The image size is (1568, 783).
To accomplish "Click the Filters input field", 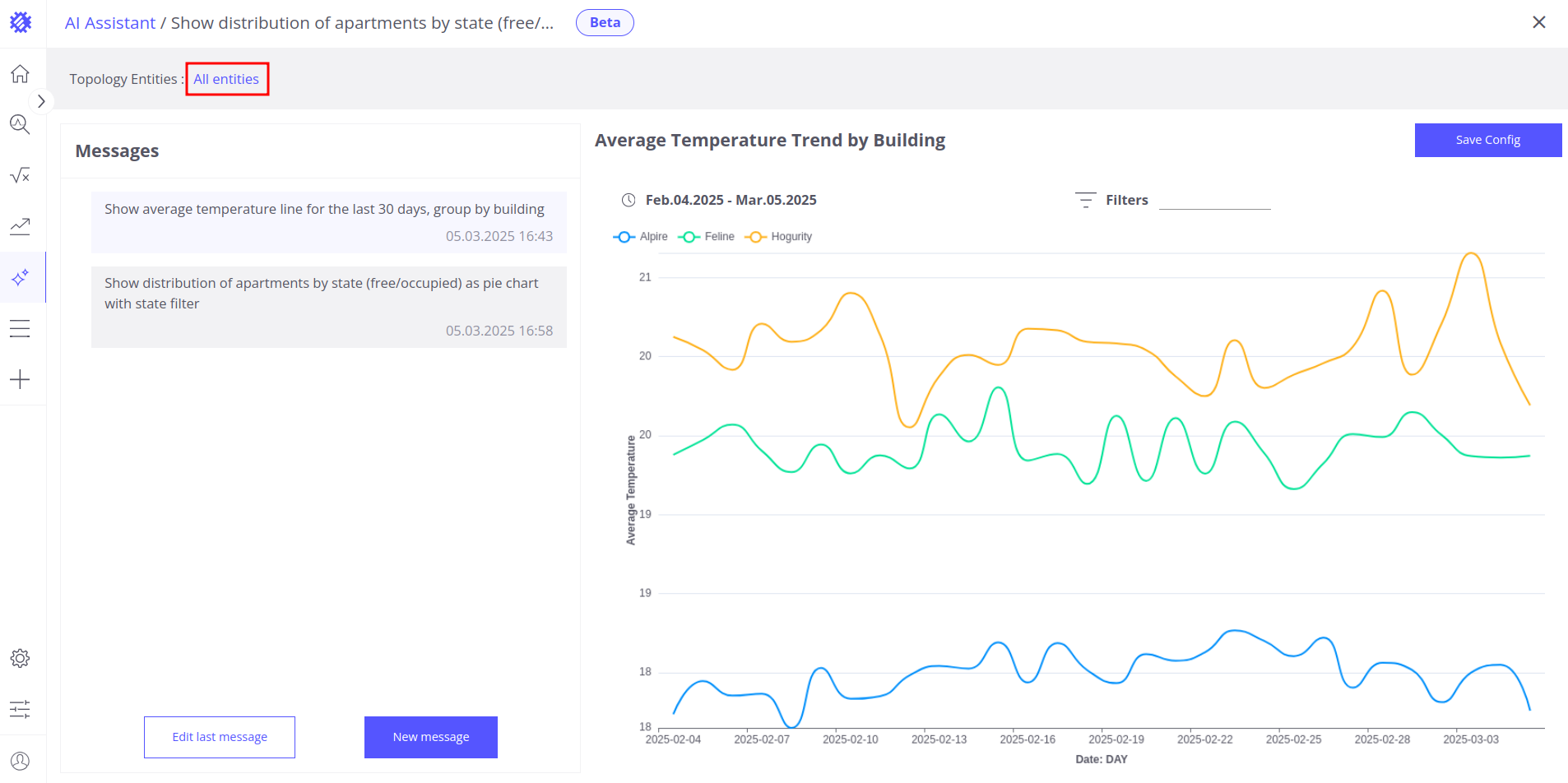I will click(1214, 200).
